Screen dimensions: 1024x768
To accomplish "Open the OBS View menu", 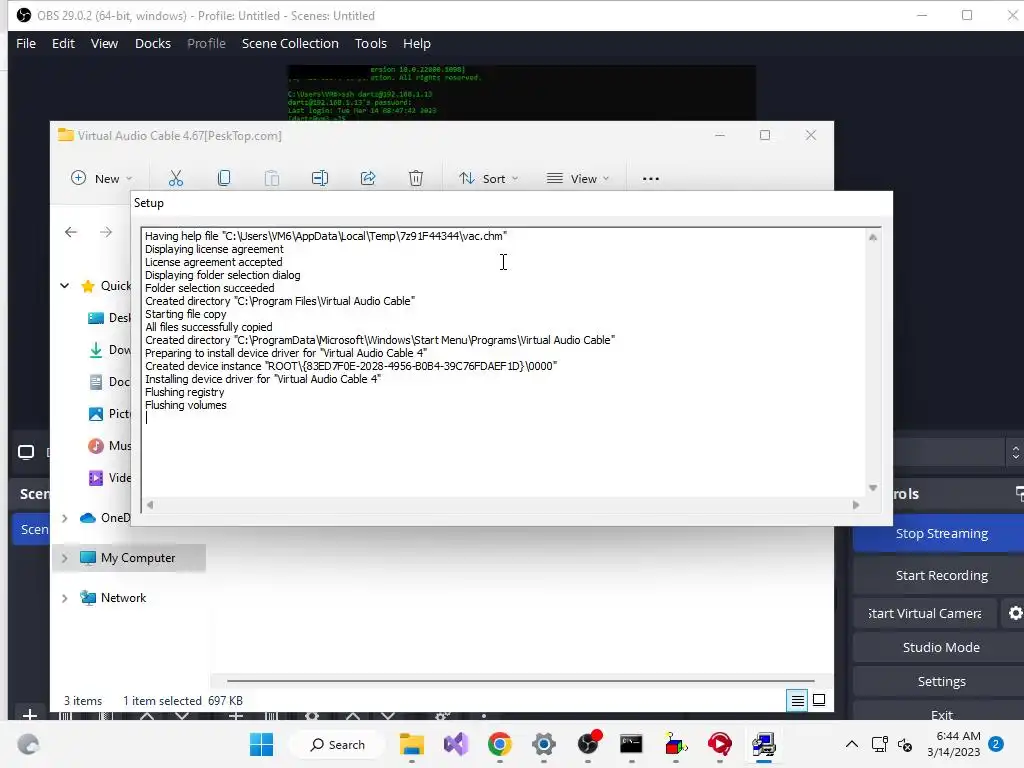I will (104, 44).
